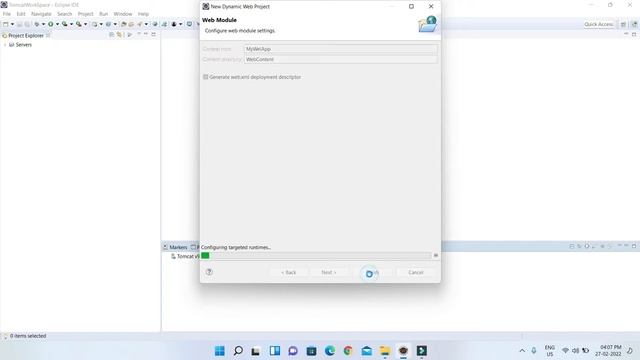Click the Eclipse icon in taskbar
Screen dimensions: 640x360
[403, 351]
